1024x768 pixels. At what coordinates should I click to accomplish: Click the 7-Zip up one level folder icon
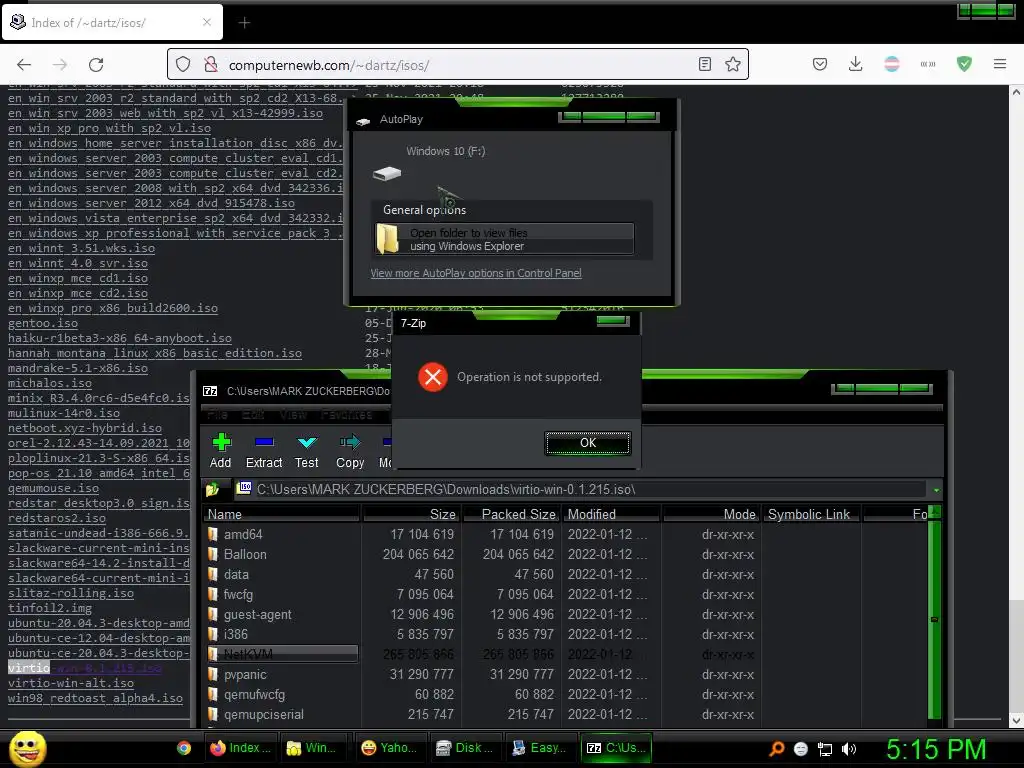click(213, 488)
